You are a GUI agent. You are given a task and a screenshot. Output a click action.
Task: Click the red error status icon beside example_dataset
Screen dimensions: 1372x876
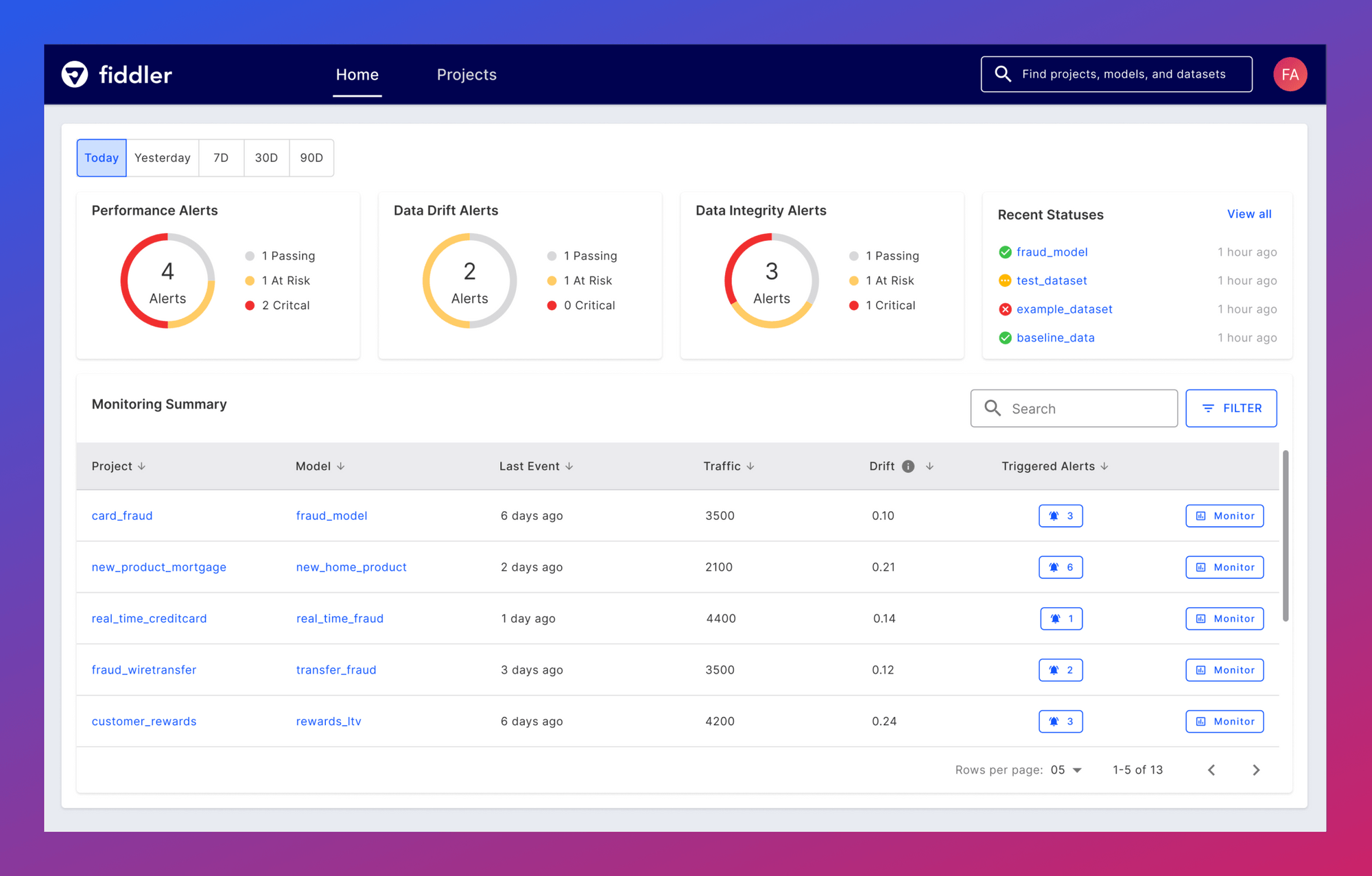pos(1005,309)
